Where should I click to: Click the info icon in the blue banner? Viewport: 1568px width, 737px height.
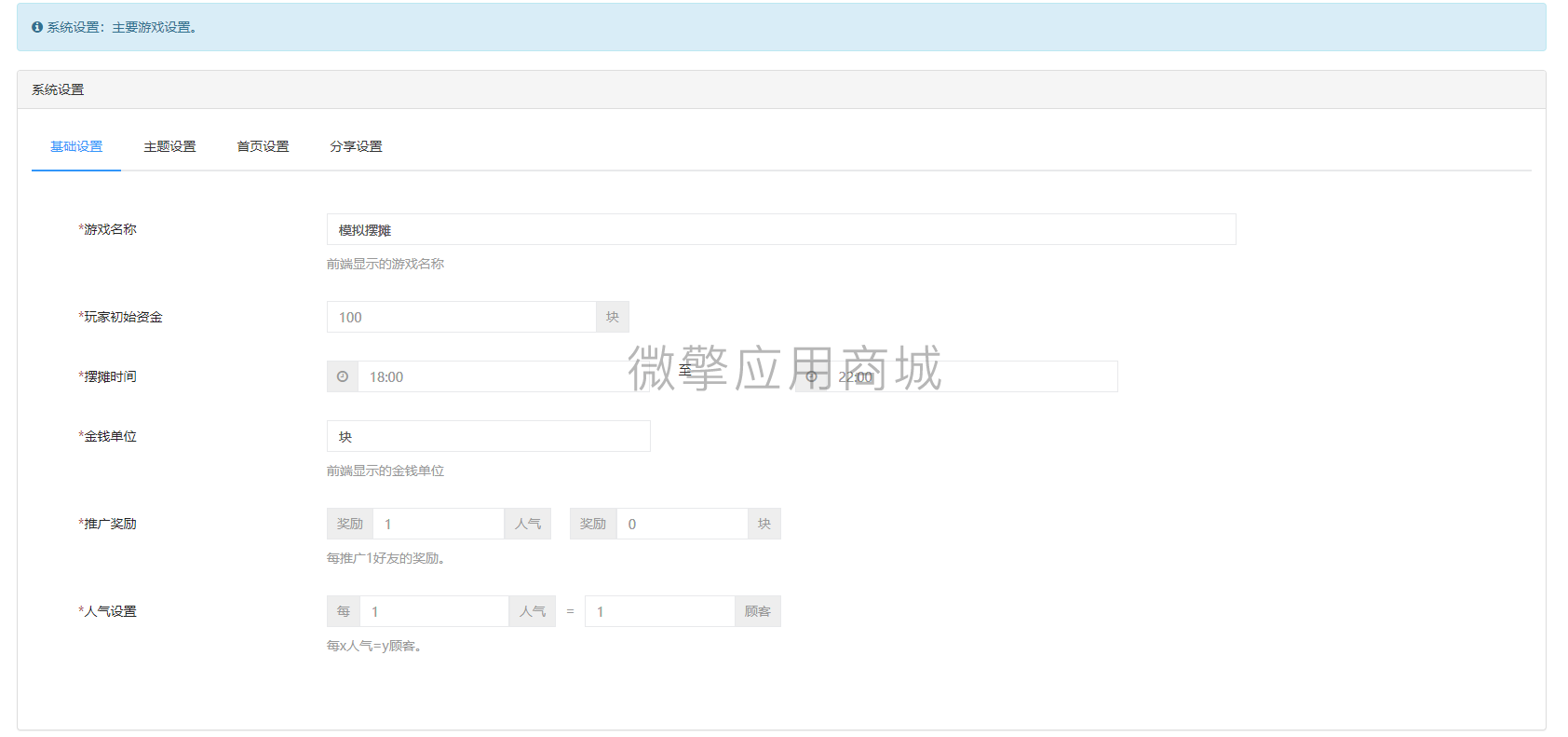click(37, 27)
